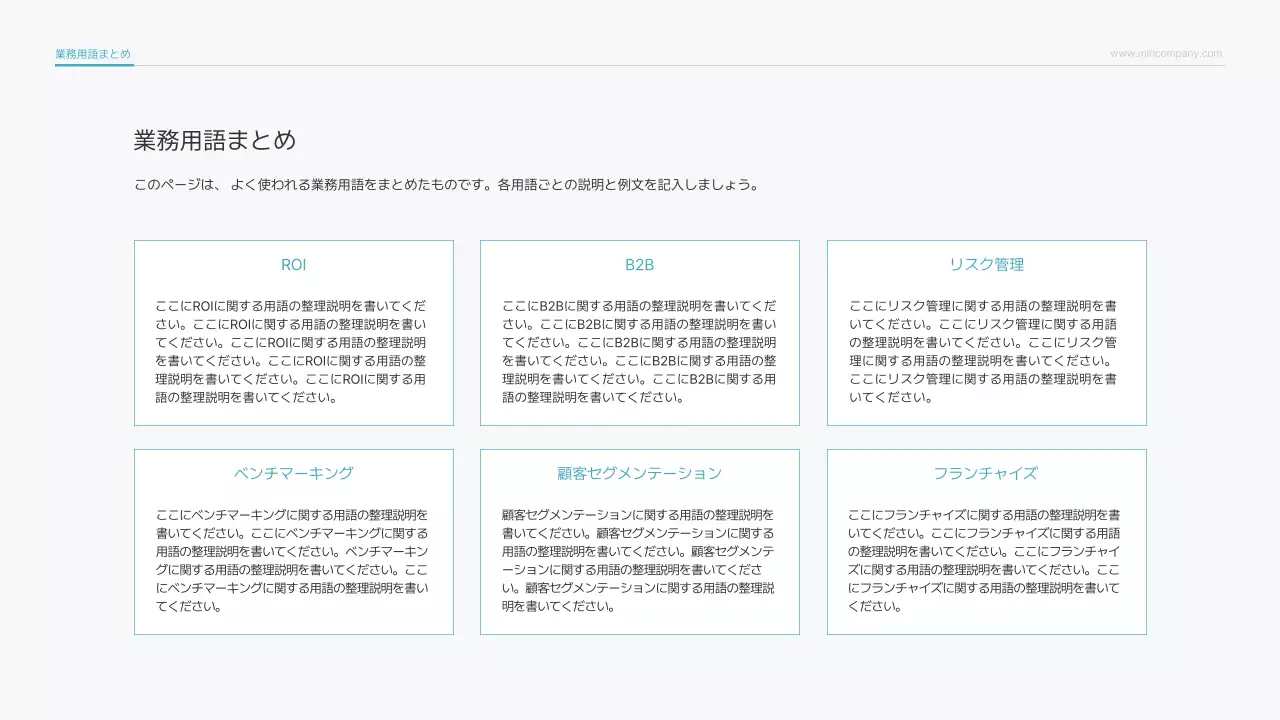This screenshot has height=720, width=1280.
Task: Click the ベンチマーキング description paragraph
Action: click(x=292, y=560)
